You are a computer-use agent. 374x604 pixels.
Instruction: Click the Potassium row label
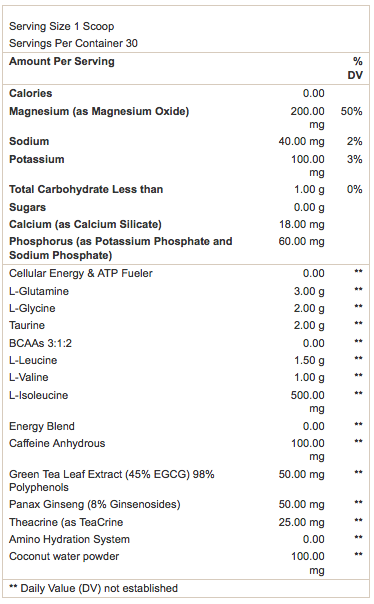[37, 159]
